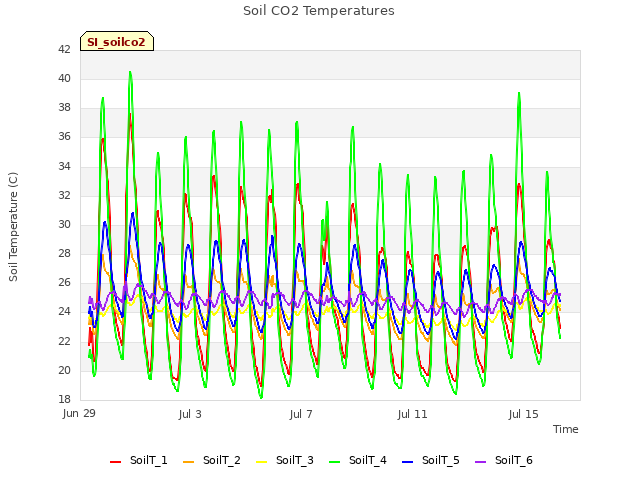640x480 pixels.
Task: Toggle SoilT_6 series in legend
Action: (x=504, y=460)
